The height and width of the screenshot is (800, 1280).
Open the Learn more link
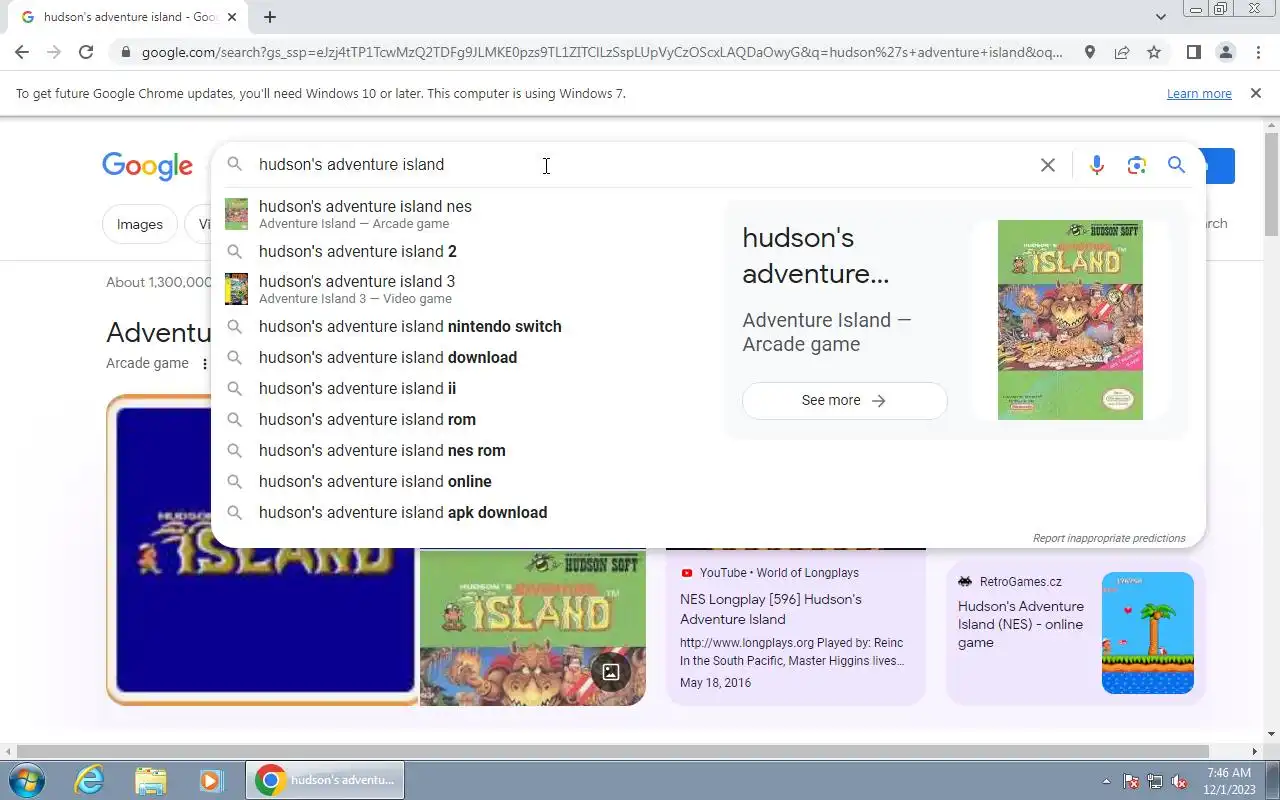[1199, 93]
